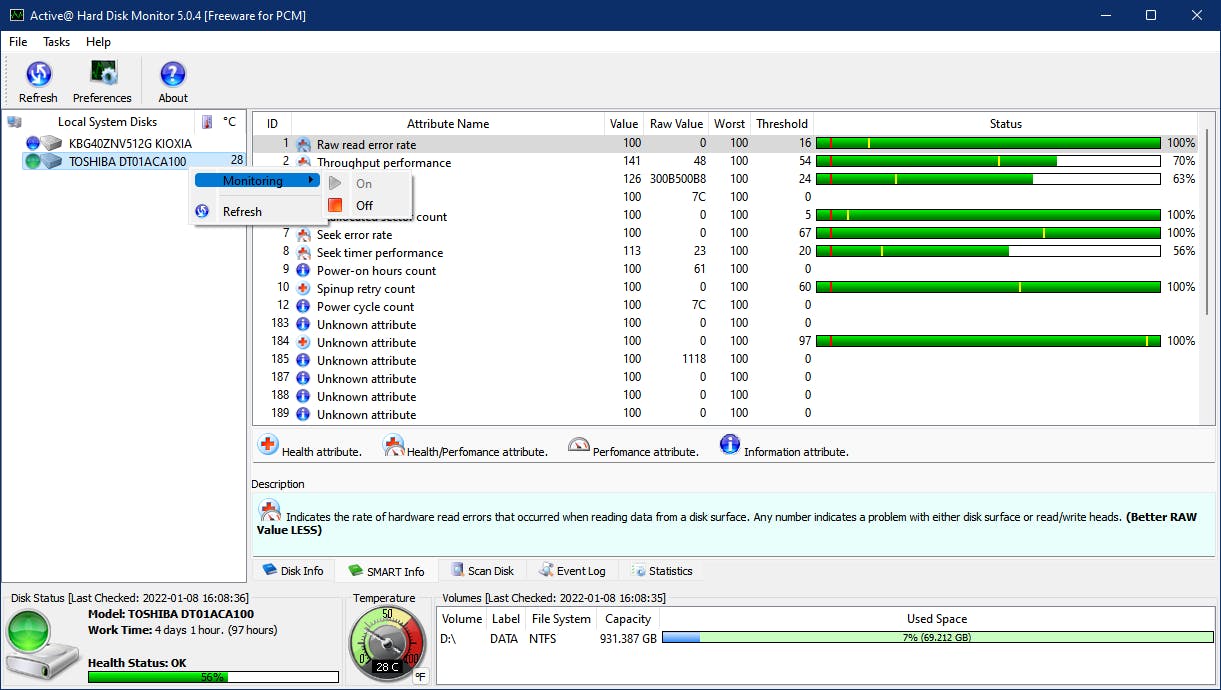Open the Event Log tab
1221x690 pixels.
572,571
